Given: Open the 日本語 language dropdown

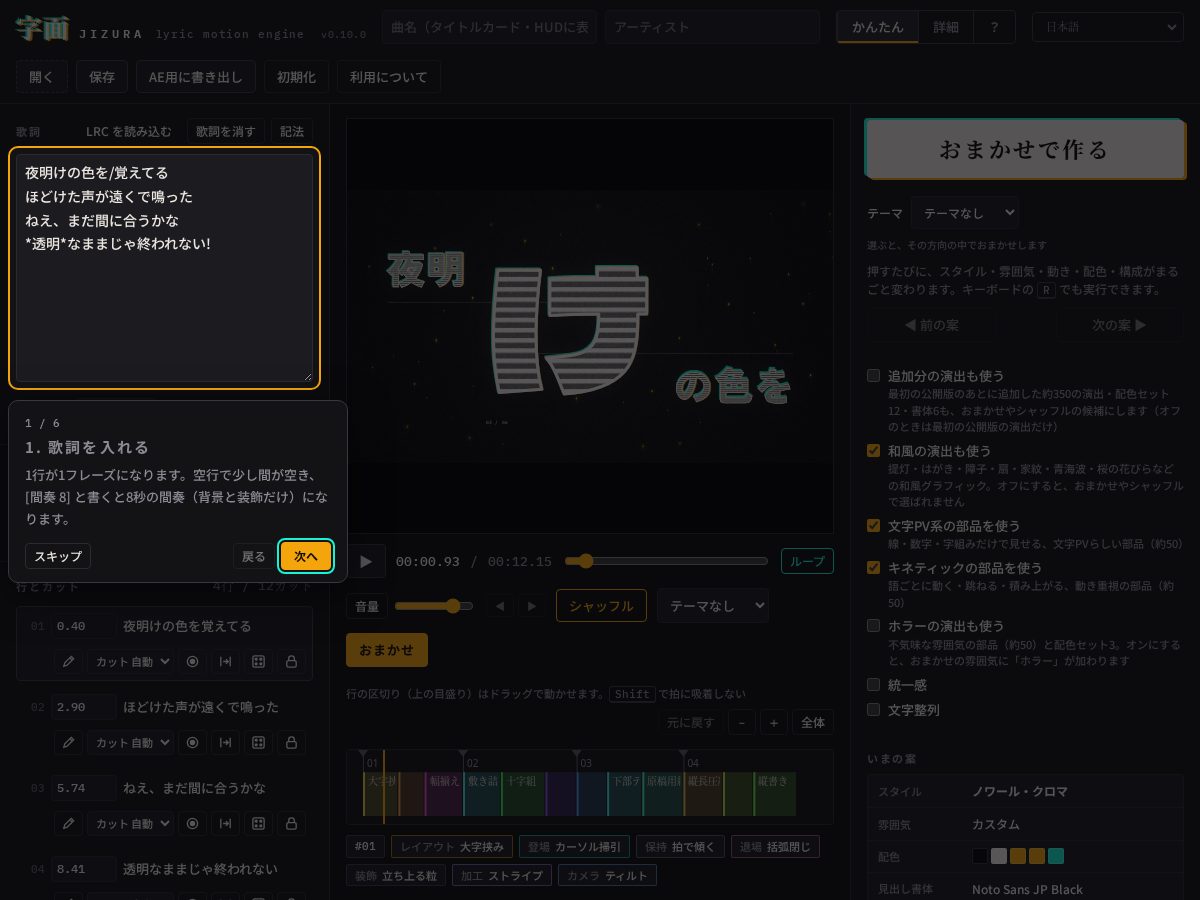Looking at the screenshot, I should click(1107, 27).
